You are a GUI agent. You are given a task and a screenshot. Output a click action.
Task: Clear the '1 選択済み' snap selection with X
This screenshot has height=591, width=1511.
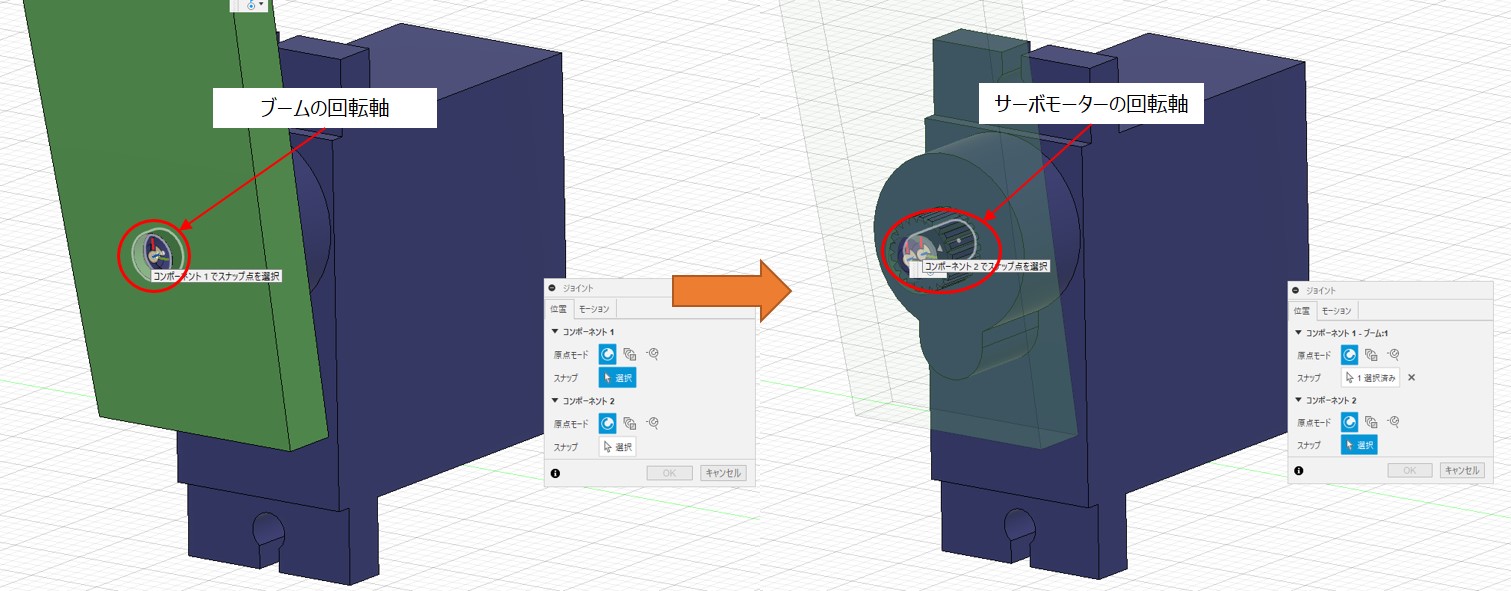[x=1411, y=378]
